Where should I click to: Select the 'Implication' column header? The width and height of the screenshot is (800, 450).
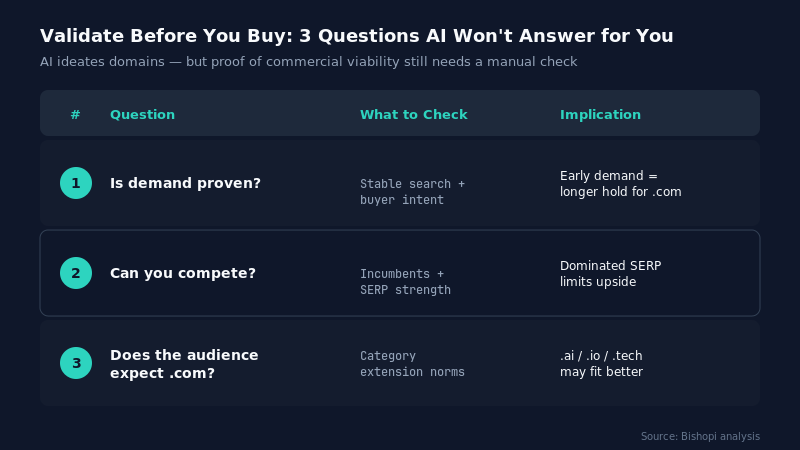(601, 114)
